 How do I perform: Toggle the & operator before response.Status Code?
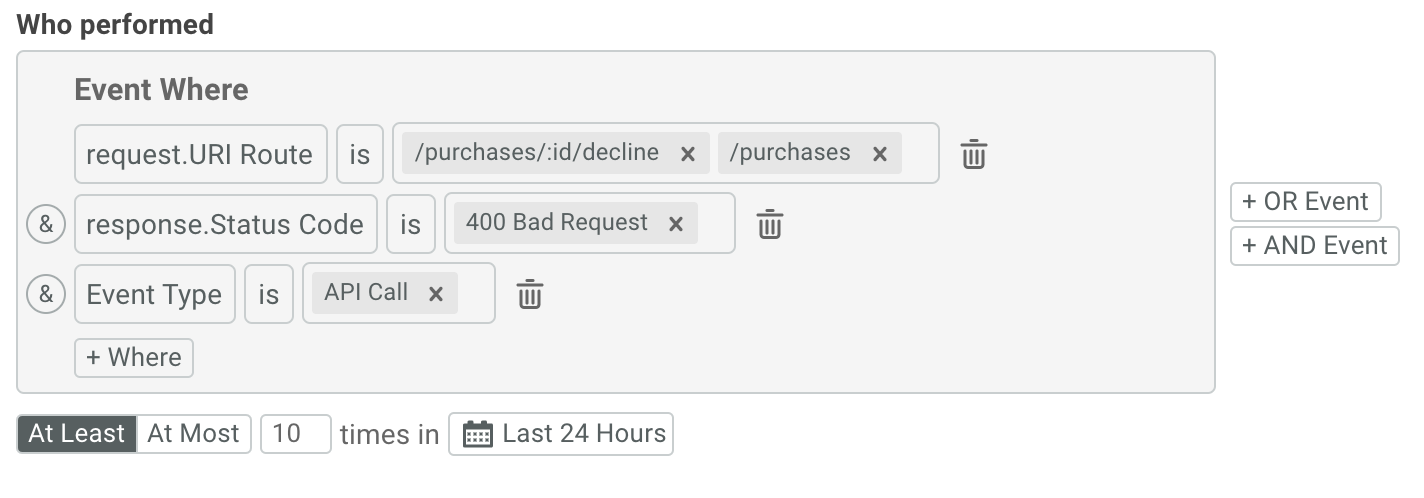point(46,224)
